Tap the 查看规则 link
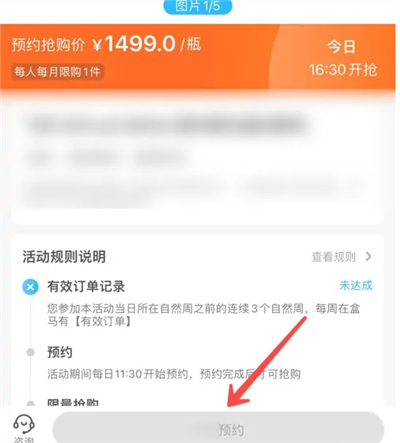The height and width of the screenshot is (443, 400). tap(334, 257)
